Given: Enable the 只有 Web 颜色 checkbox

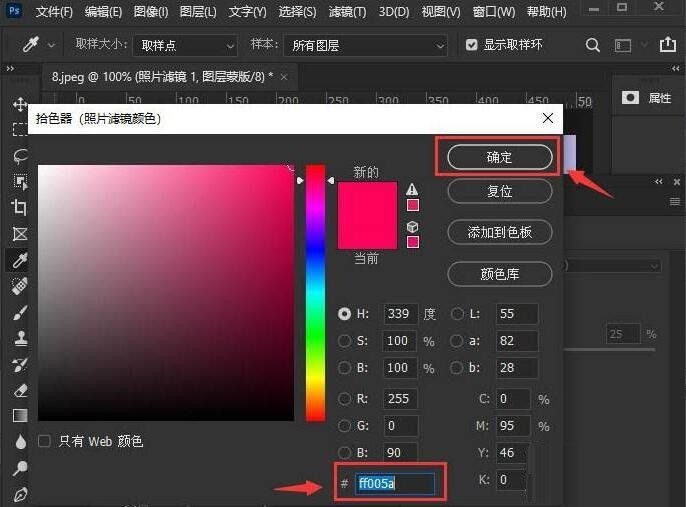Looking at the screenshot, I should 44,441.
